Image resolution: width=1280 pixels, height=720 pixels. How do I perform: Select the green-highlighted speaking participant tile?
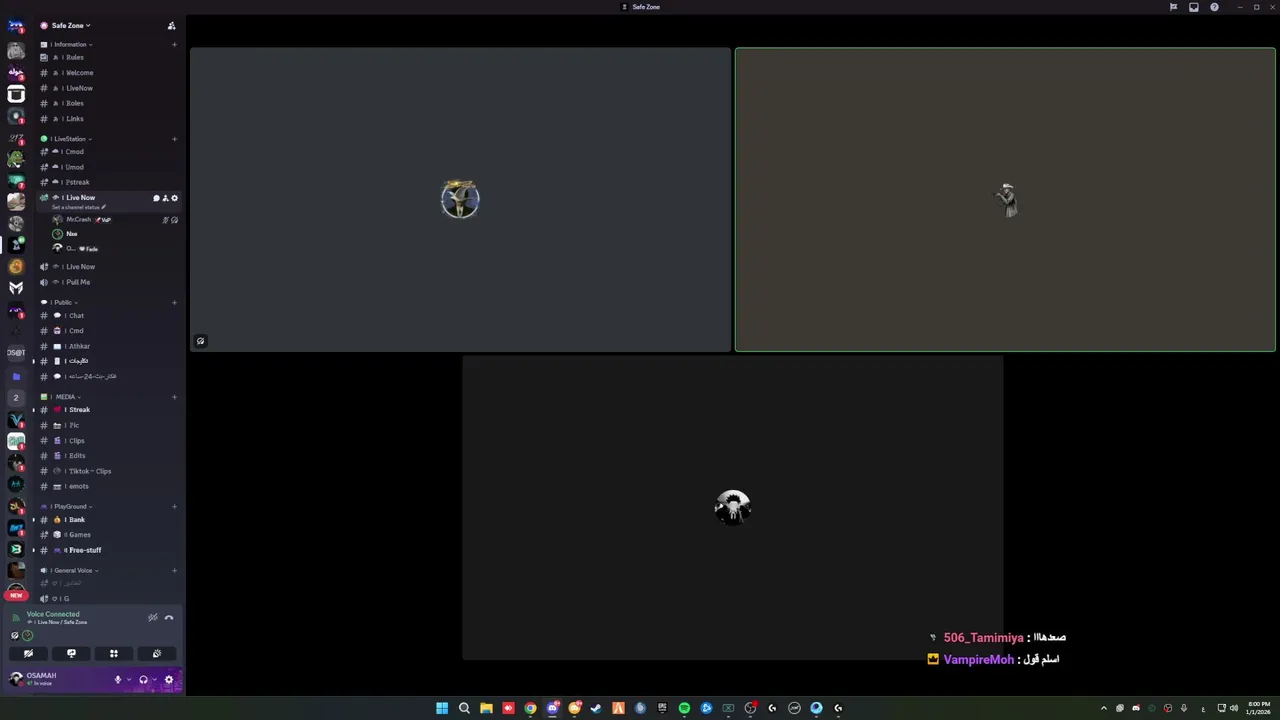(x=1005, y=200)
